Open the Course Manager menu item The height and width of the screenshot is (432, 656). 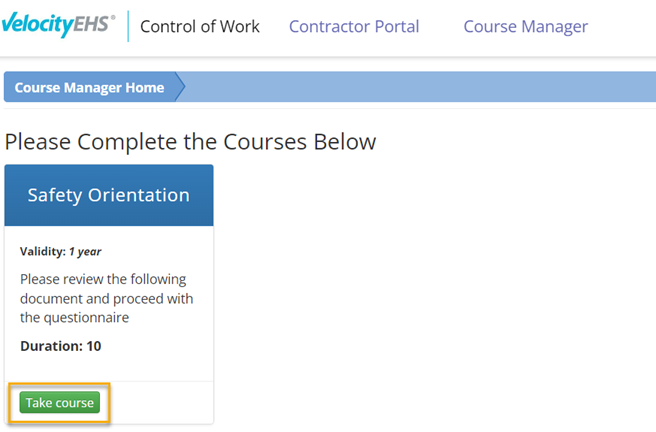click(x=525, y=27)
